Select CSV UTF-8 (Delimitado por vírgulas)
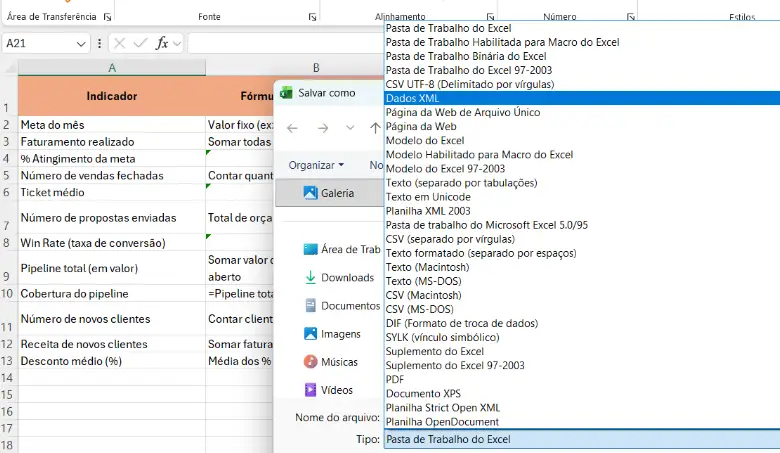780x453 pixels. (583, 84)
